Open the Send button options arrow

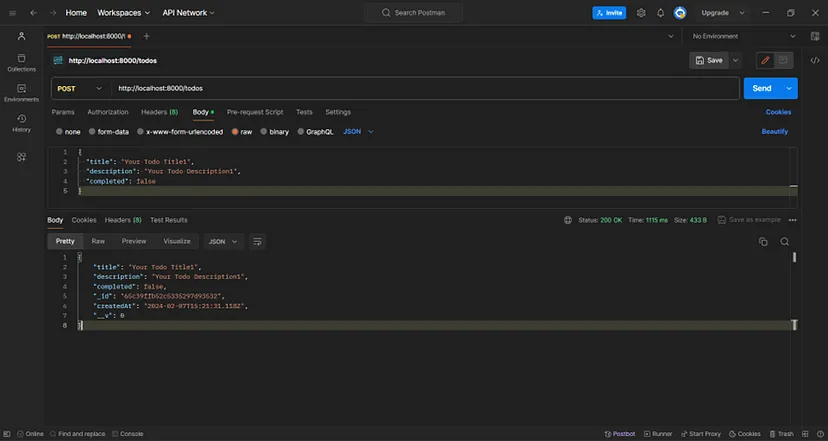(x=789, y=89)
